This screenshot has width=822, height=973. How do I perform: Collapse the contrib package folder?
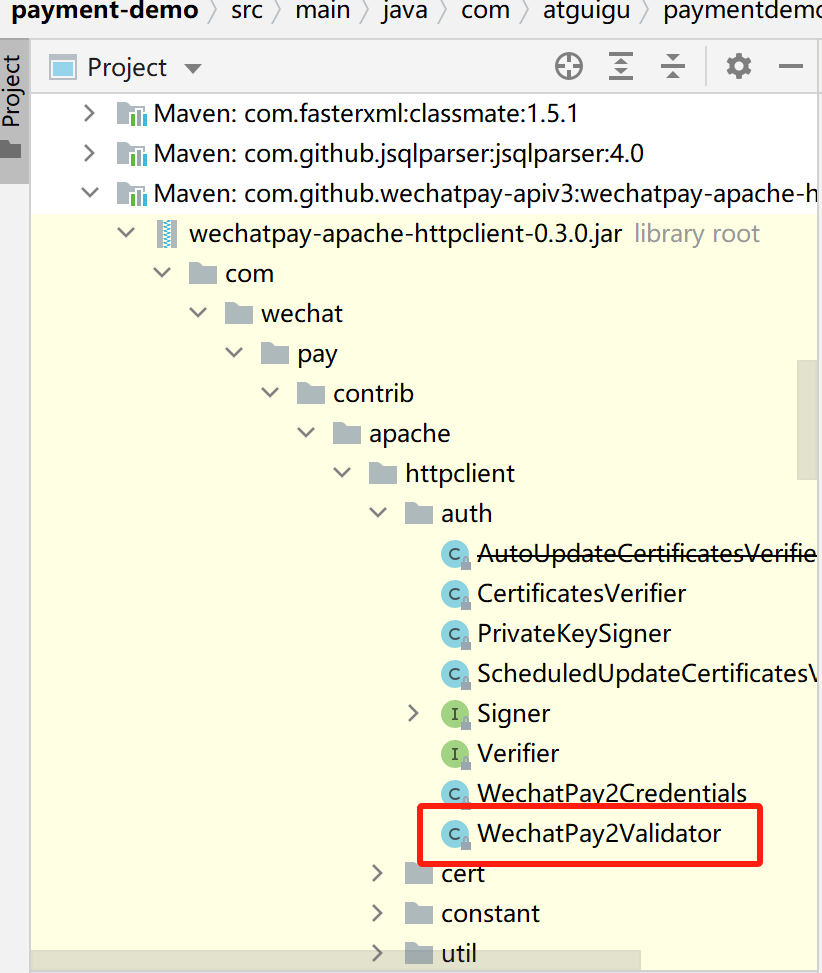point(270,393)
